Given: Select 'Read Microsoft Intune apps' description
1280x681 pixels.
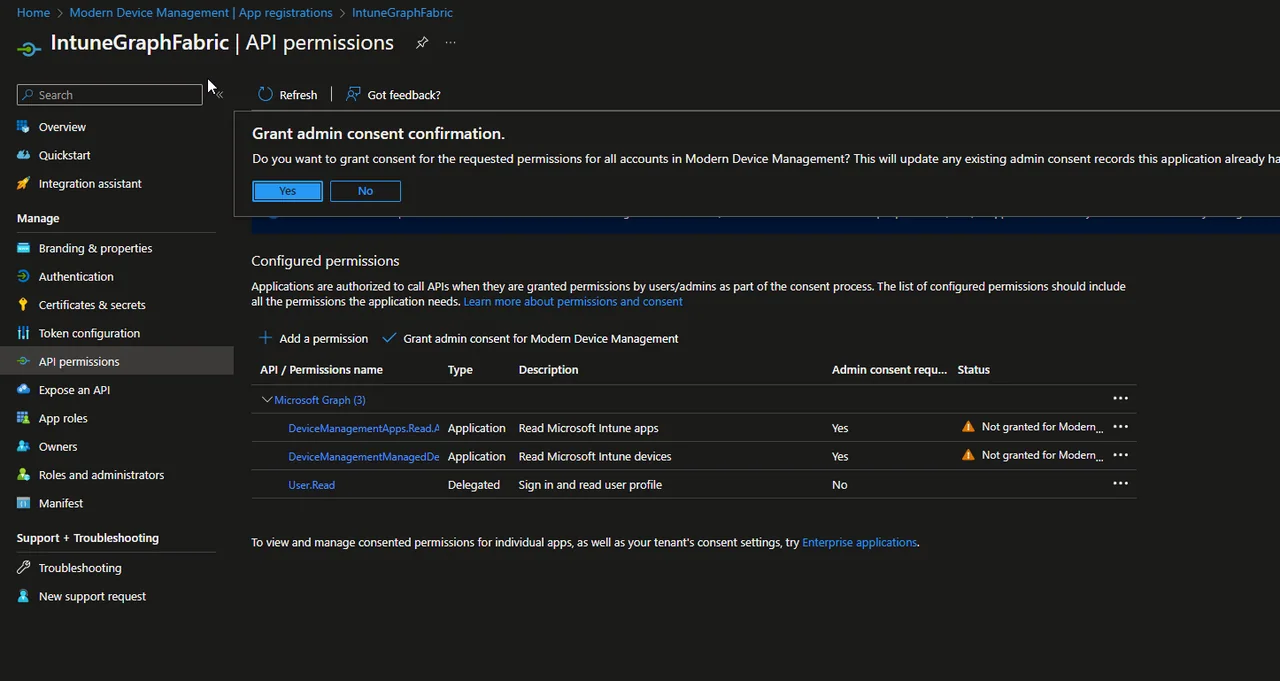Looking at the screenshot, I should 588,428.
